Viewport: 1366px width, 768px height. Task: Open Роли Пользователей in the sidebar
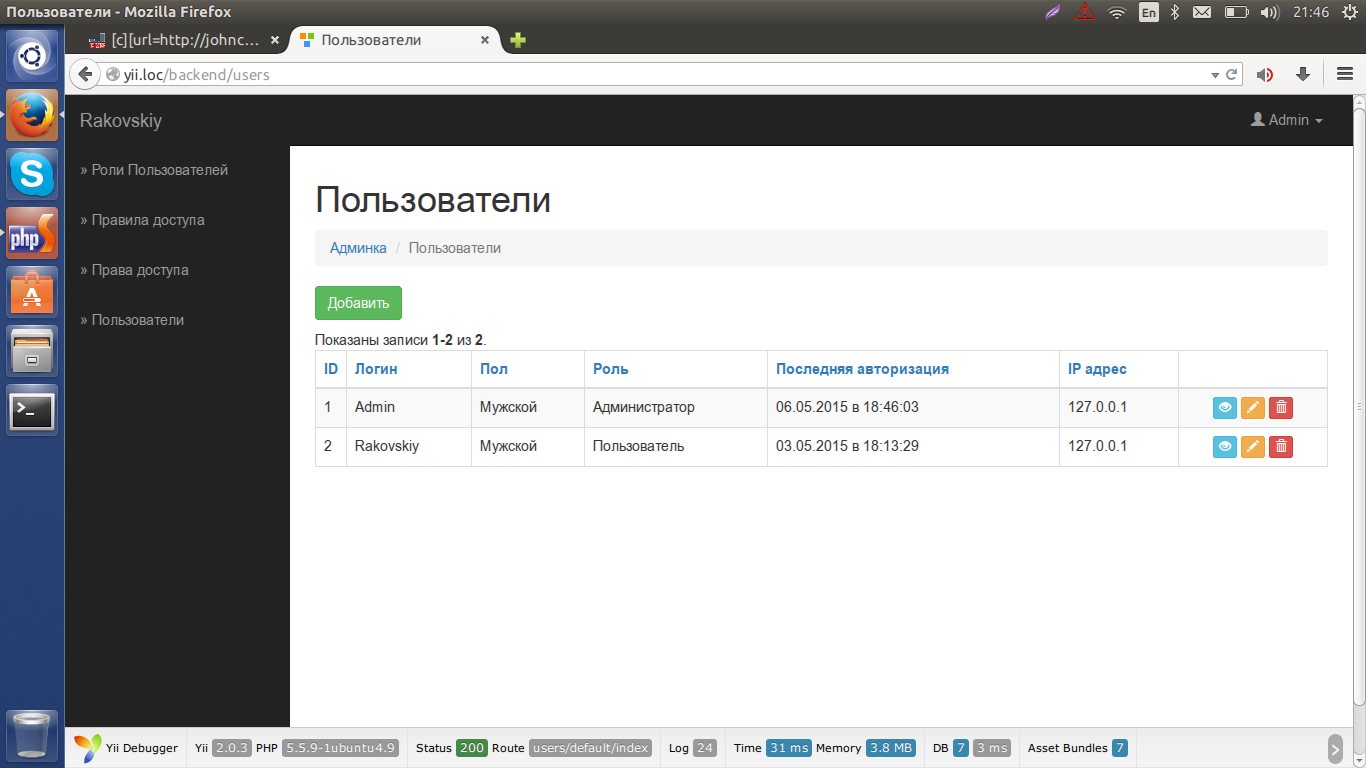click(159, 170)
